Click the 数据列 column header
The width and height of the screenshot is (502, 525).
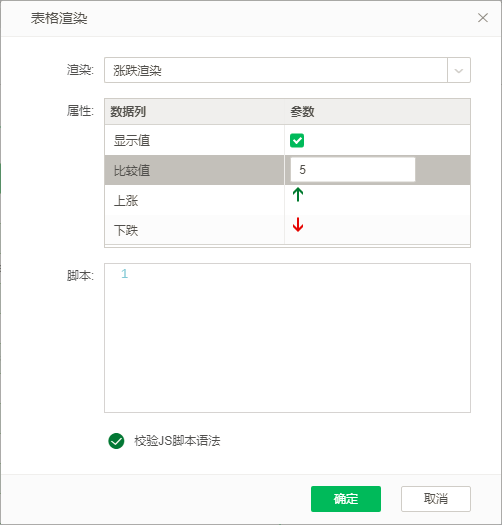(x=128, y=111)
